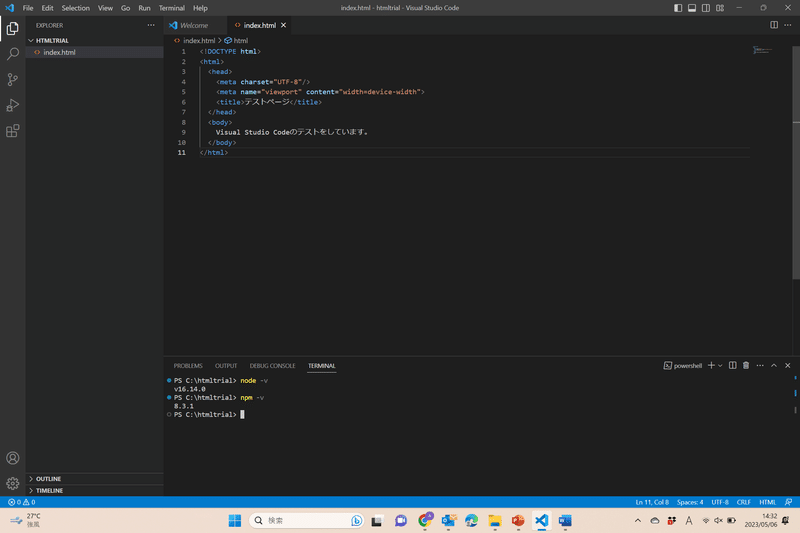Open the Run menu

pos(144,8)
